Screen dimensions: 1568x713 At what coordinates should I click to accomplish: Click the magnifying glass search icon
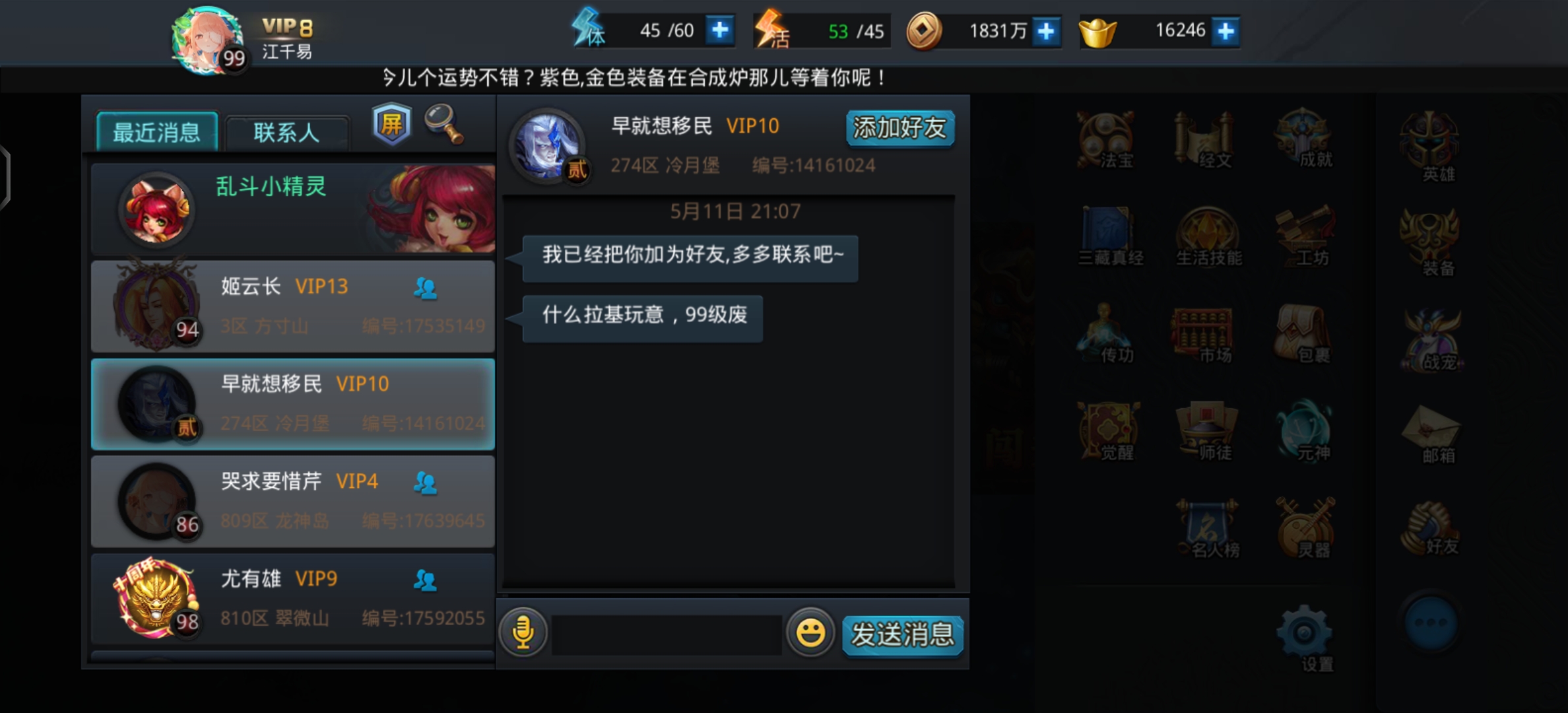click(x=444, y=123)
